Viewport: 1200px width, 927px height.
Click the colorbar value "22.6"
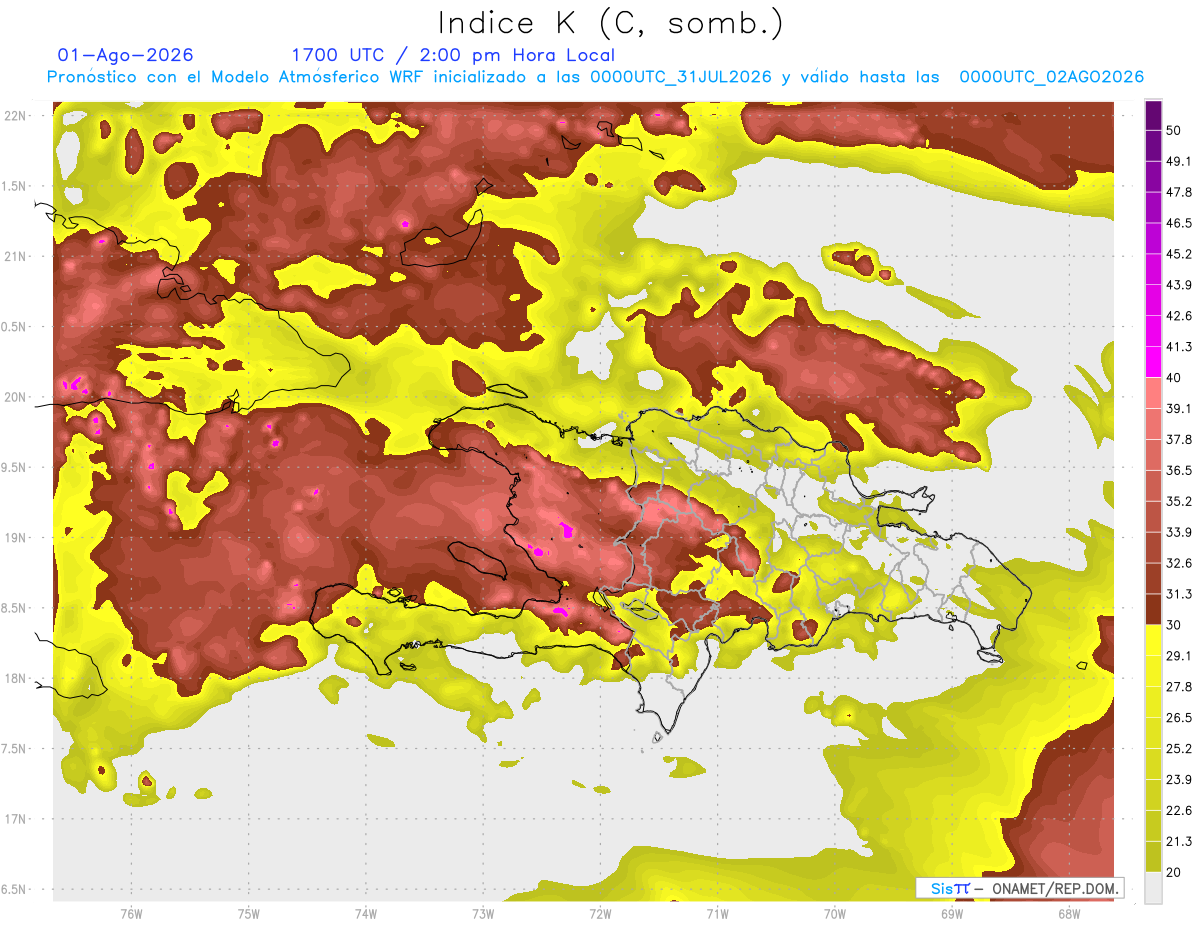(x=1179, y=811)
